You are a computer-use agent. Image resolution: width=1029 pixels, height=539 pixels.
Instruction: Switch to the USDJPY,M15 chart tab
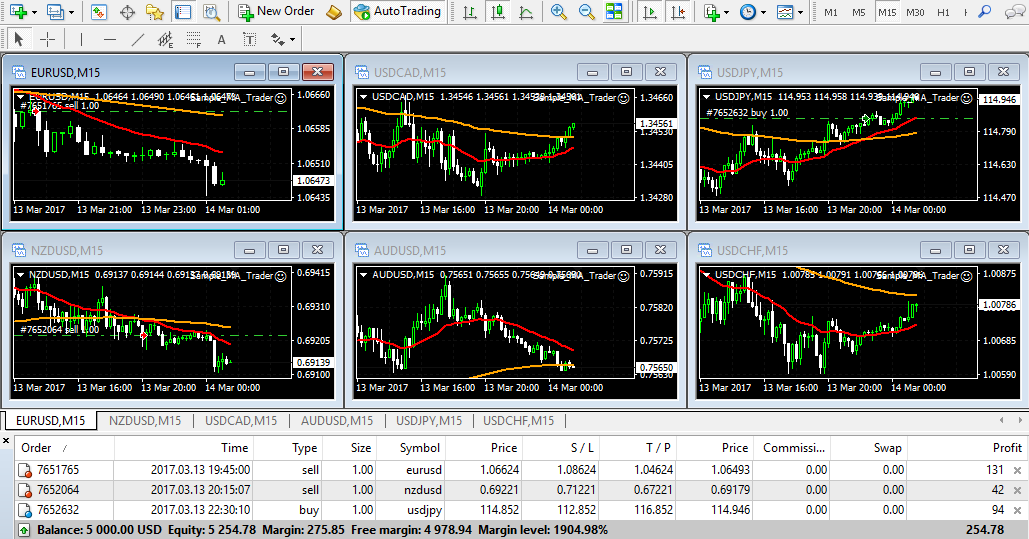429,421
